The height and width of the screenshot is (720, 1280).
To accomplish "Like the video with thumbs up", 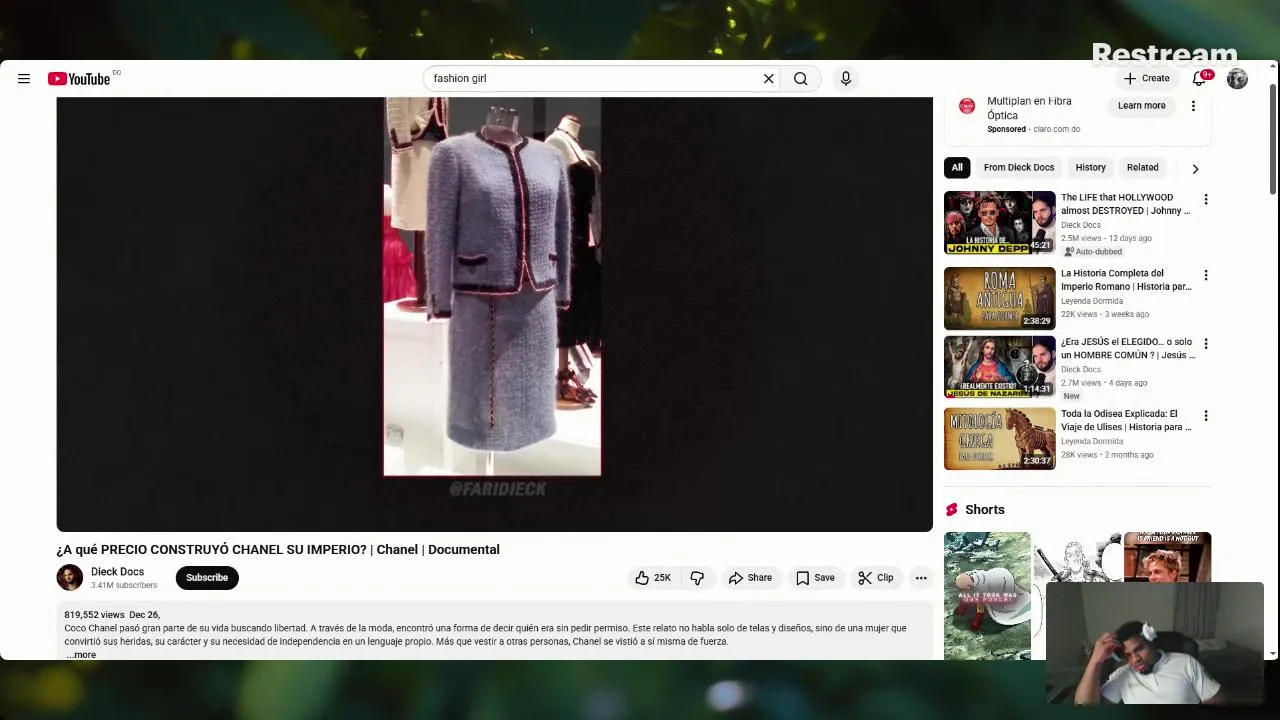I will [x=652, y=578].
